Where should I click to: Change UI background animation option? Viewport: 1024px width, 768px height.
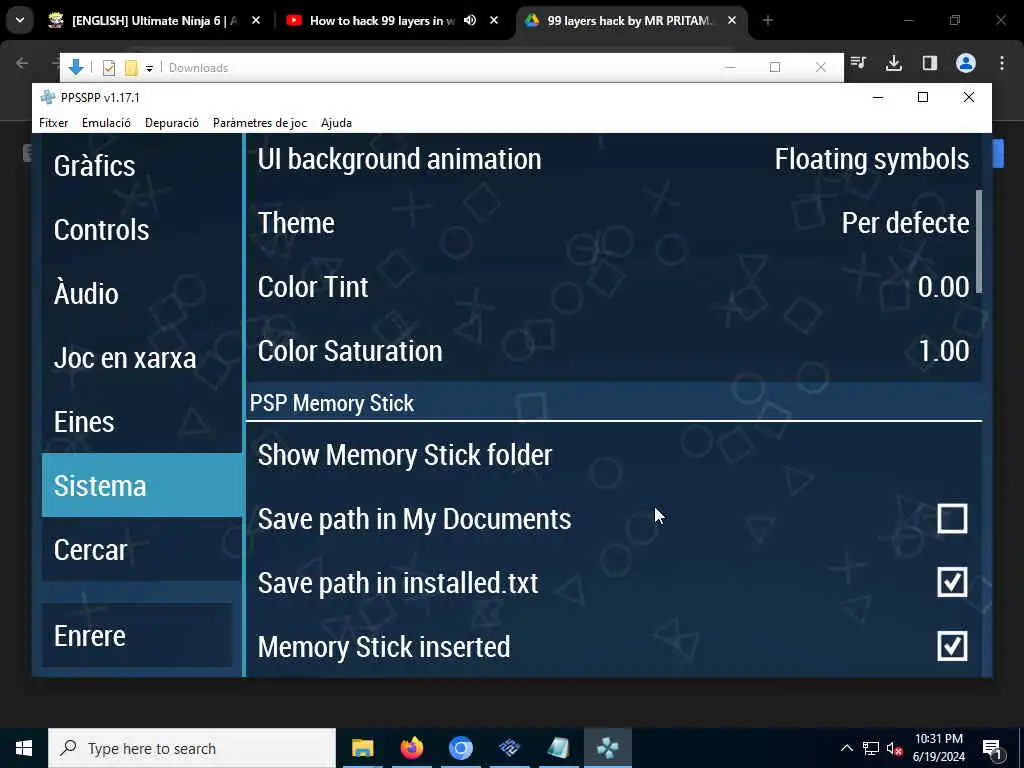[613, 159]
